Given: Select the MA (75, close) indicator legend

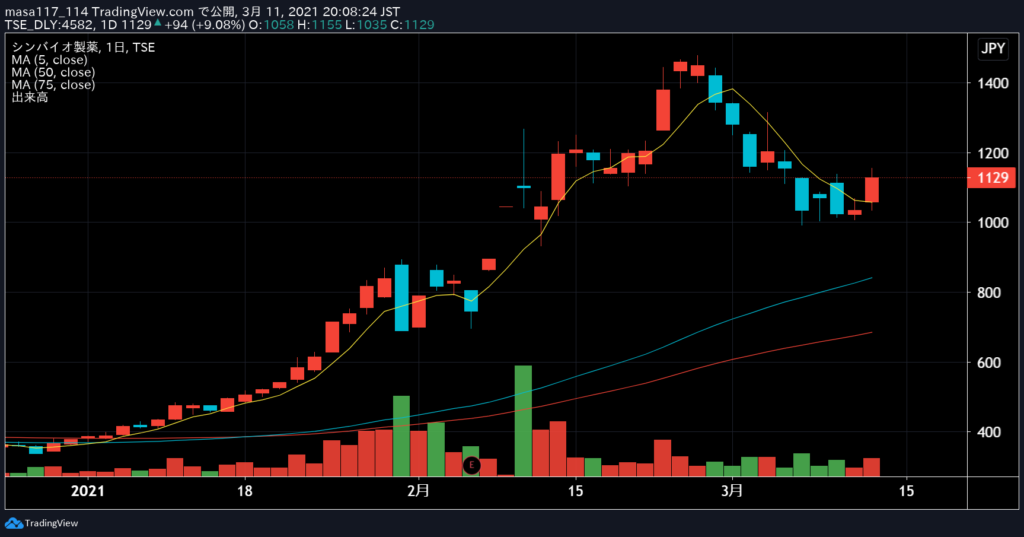Looking at the screenshot, I should [x=53, y=85].
